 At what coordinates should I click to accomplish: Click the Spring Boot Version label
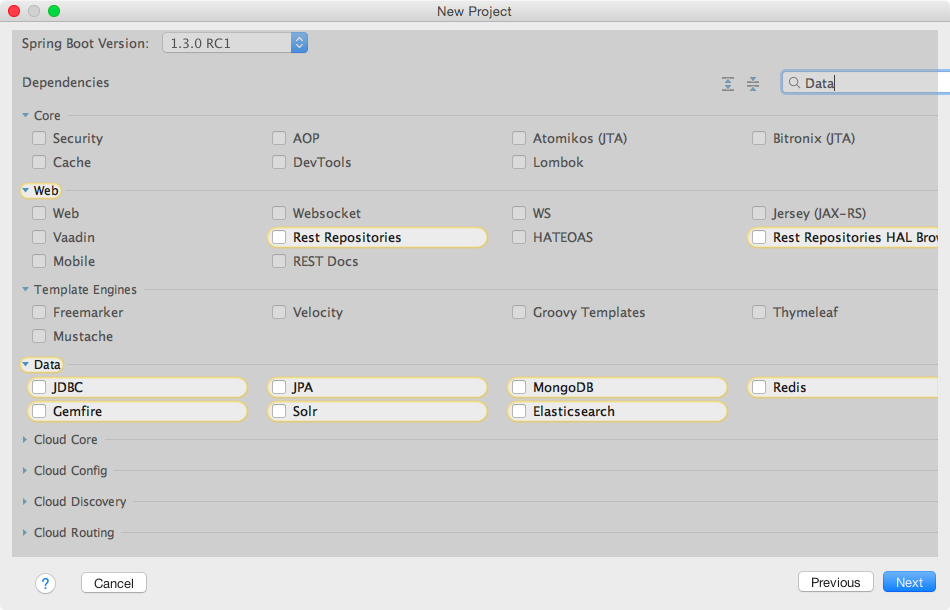(85, 44)
